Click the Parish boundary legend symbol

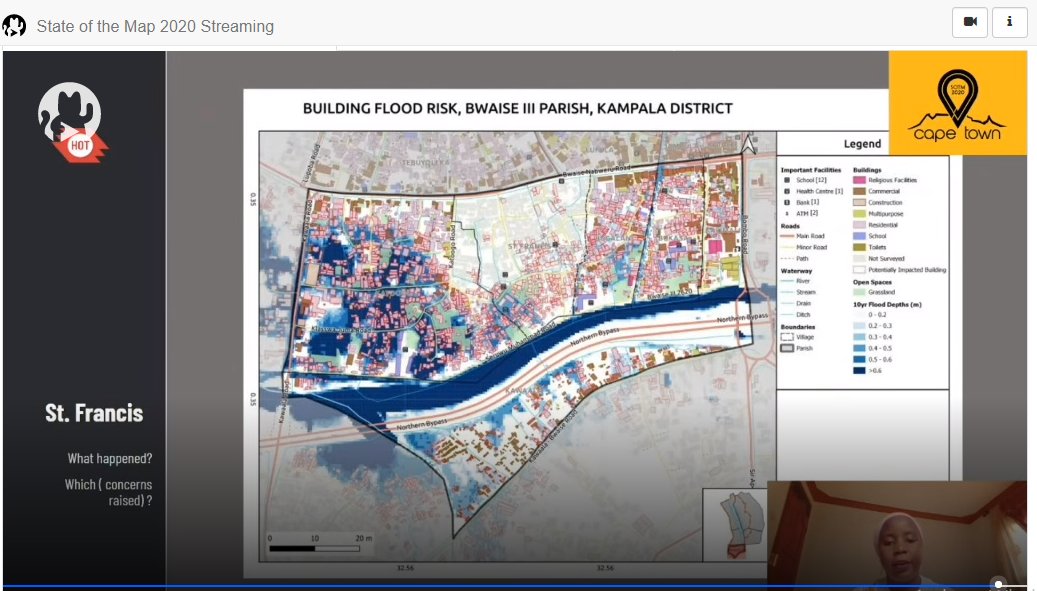point(786,348)
